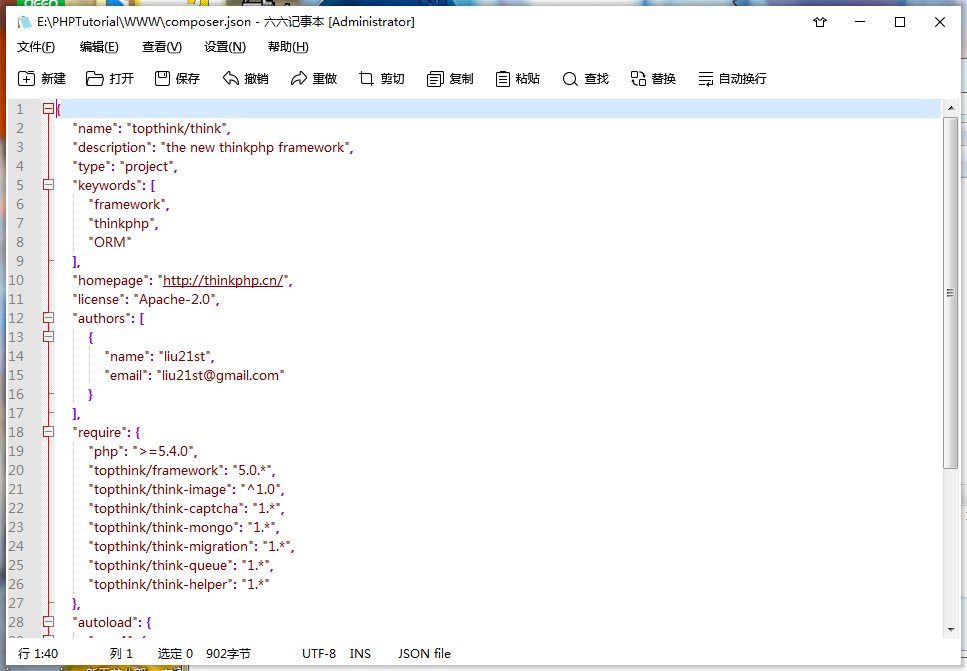
Task: Open the Find (查找) tool
Action: [571, 79]
